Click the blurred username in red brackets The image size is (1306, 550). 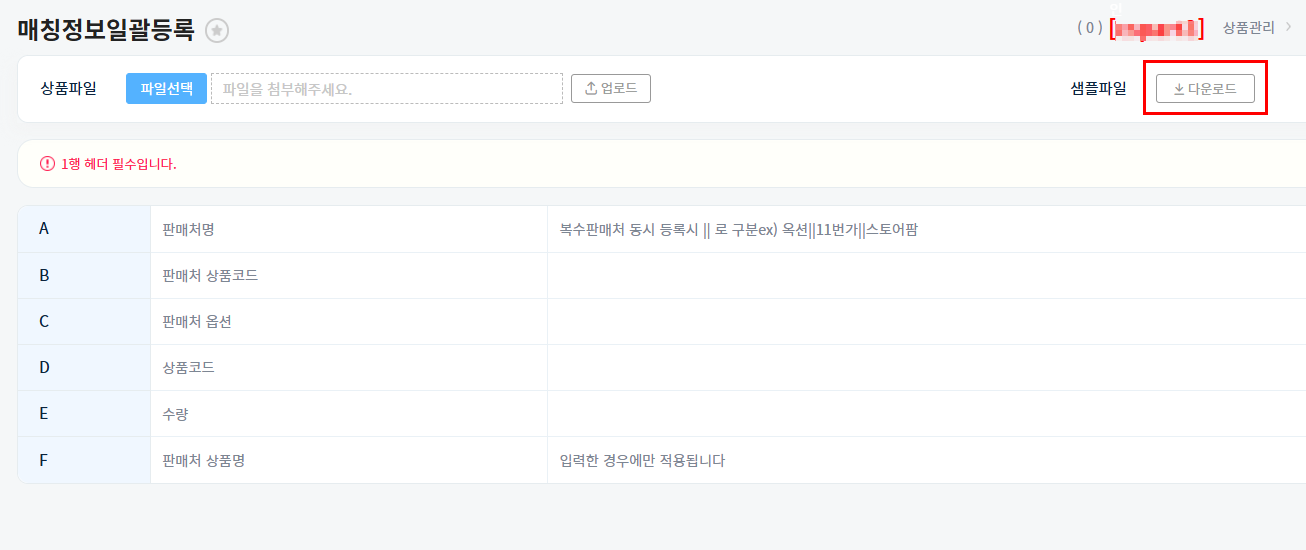(1157, 28)
